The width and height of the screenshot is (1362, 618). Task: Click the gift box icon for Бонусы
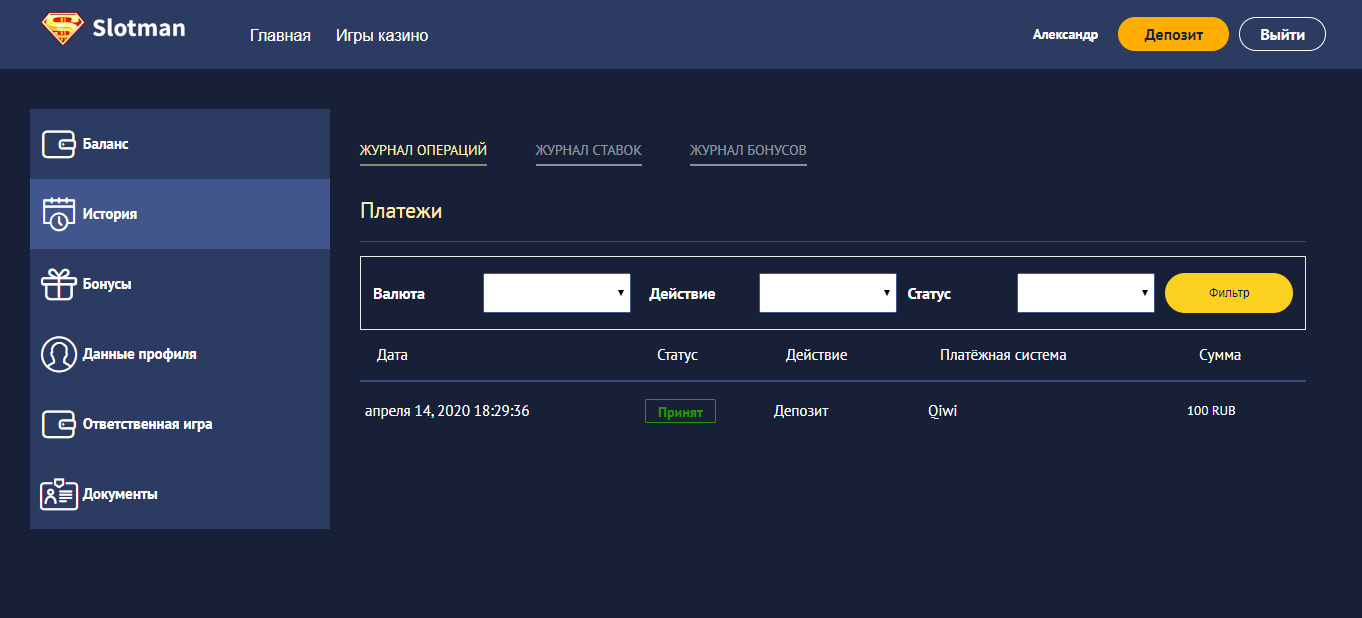tap(59, 284)
